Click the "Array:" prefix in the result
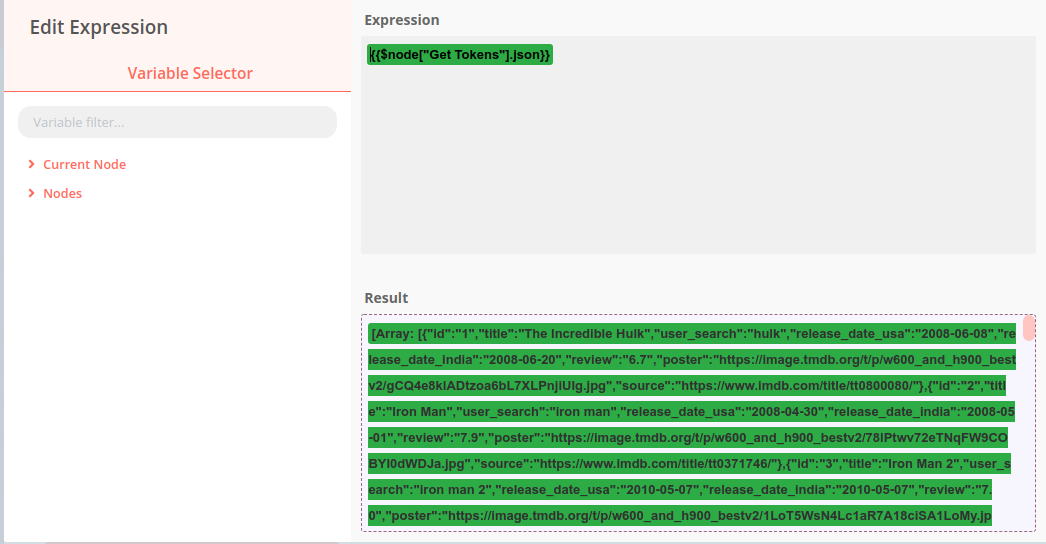The height and width of the screenshot is (544, 1046). click(392, 333)
